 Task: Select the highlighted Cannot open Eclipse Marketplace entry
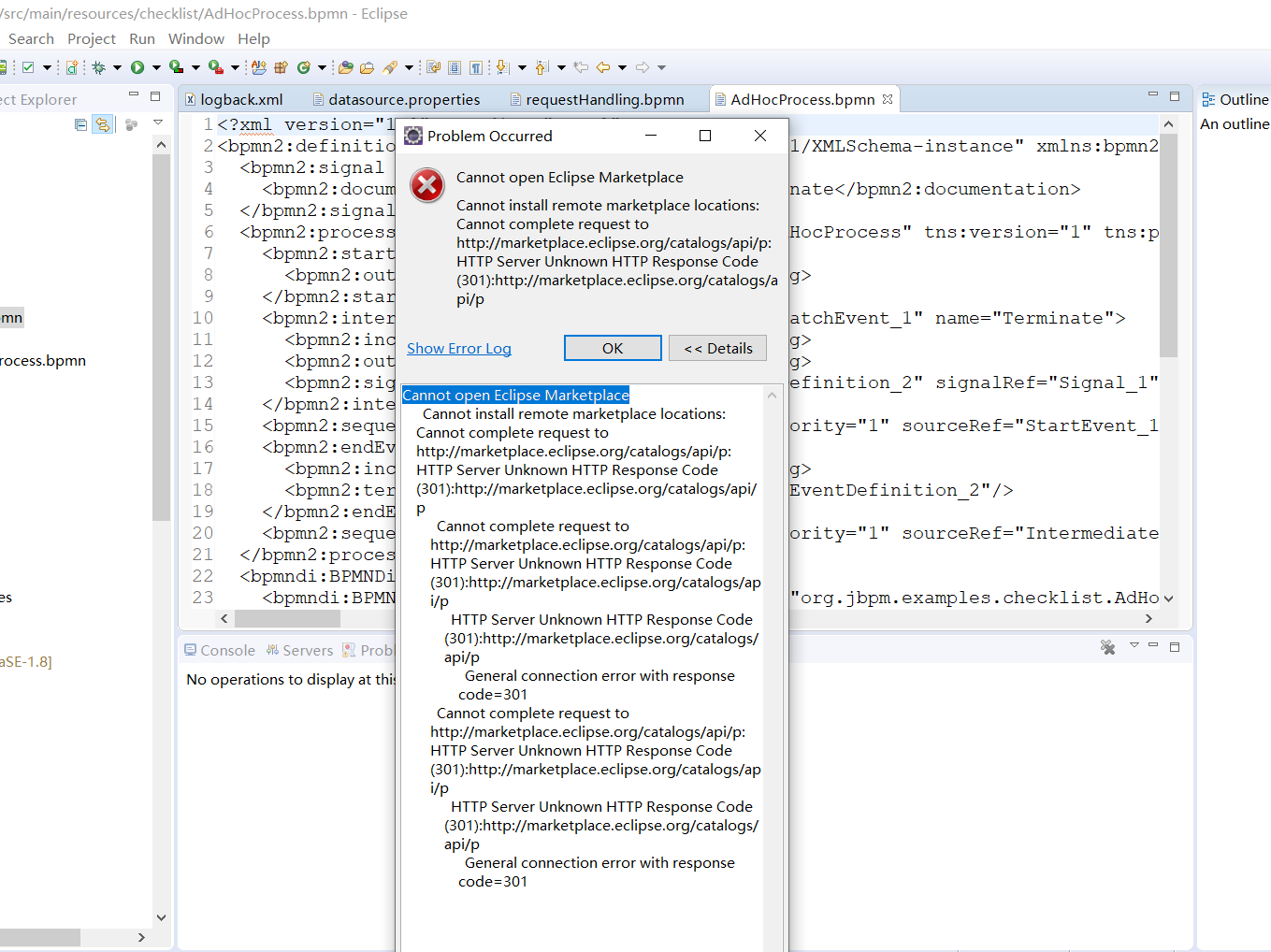click(515, 395)
